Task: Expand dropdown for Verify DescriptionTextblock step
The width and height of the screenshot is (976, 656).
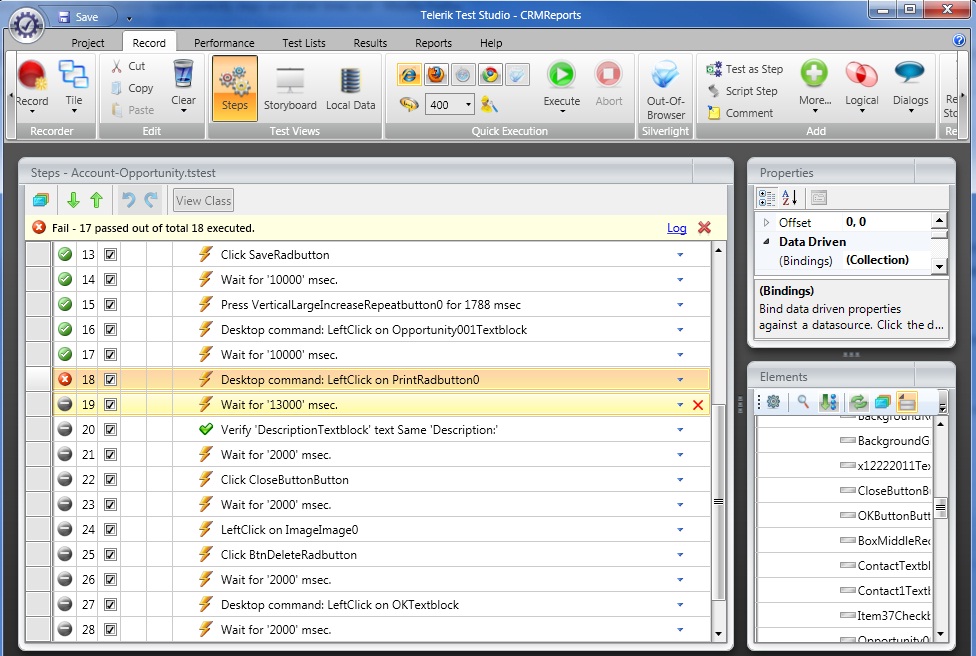Action: [680, 429]
